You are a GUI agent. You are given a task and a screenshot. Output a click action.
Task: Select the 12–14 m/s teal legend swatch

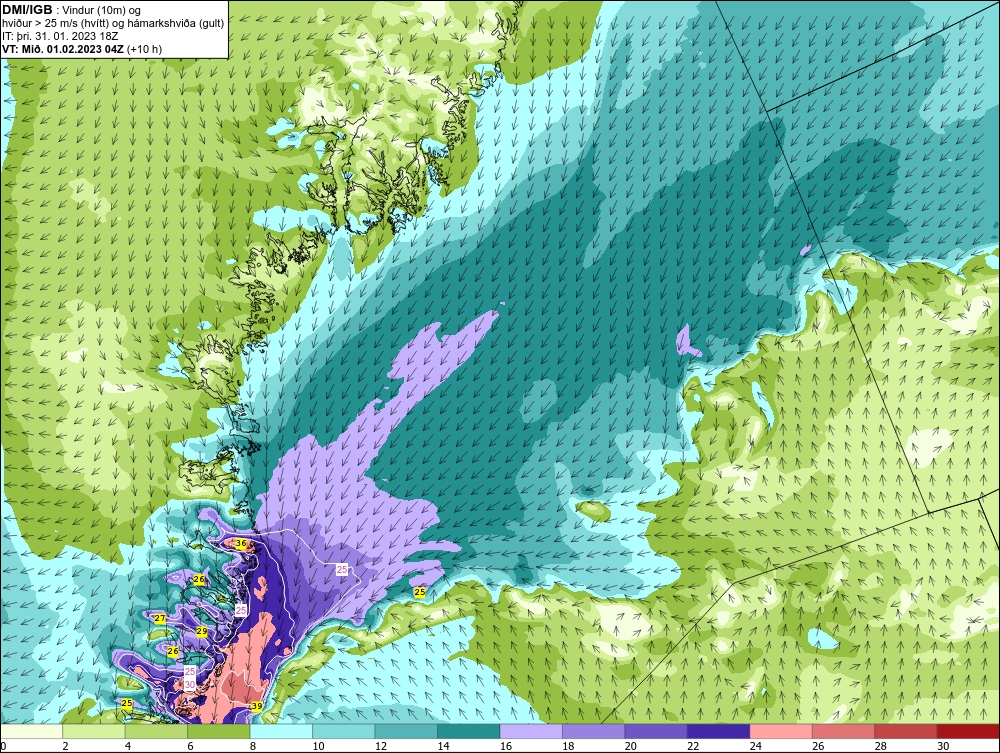click(406, 731)
